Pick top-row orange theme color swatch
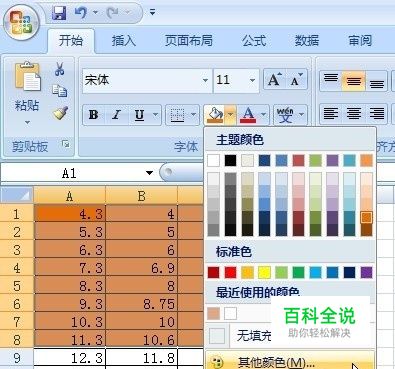The height and width of the screenshot is (369, 395). pos(366,160)
